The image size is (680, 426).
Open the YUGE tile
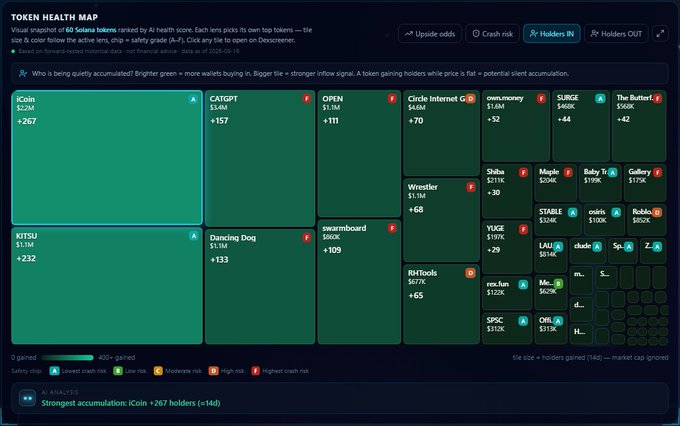507,247
